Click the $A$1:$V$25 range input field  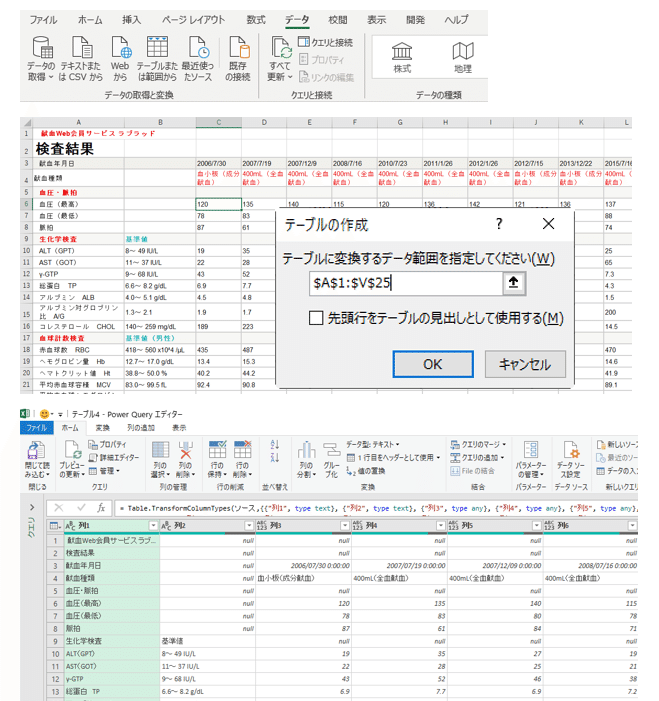(406, 283)
